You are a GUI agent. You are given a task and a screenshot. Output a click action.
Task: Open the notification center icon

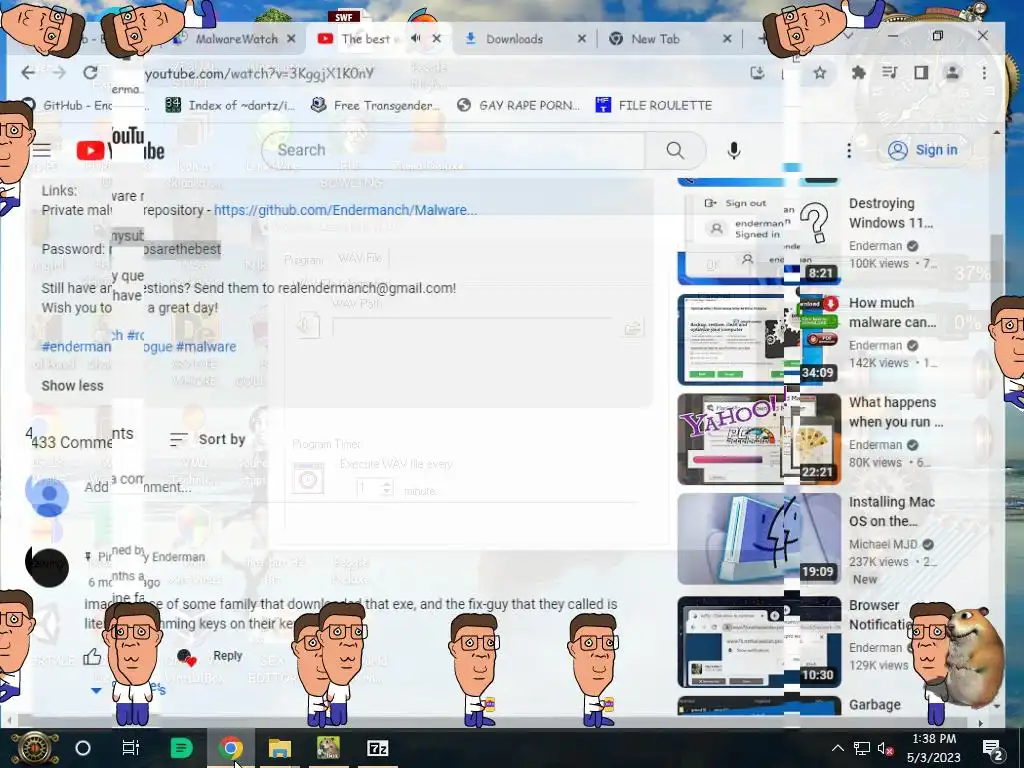coord(992,748)
